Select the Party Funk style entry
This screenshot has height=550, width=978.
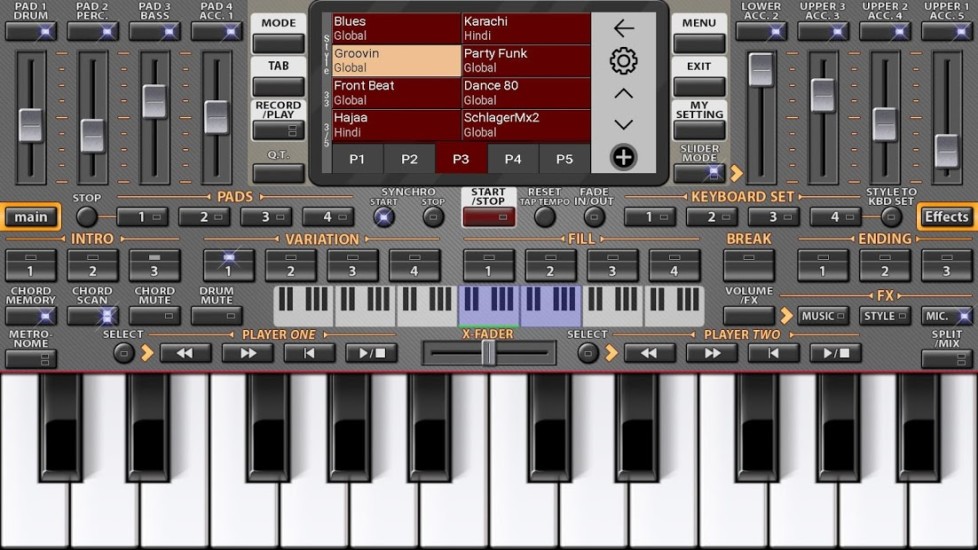point(525,60)
